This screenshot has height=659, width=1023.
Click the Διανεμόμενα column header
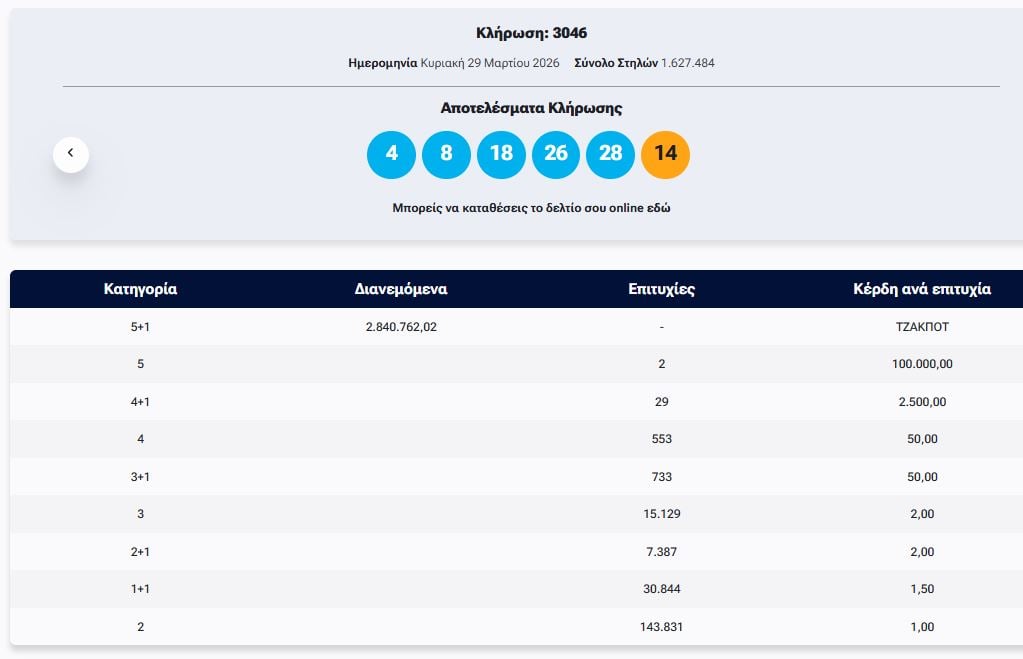click(x=401, y=289)
